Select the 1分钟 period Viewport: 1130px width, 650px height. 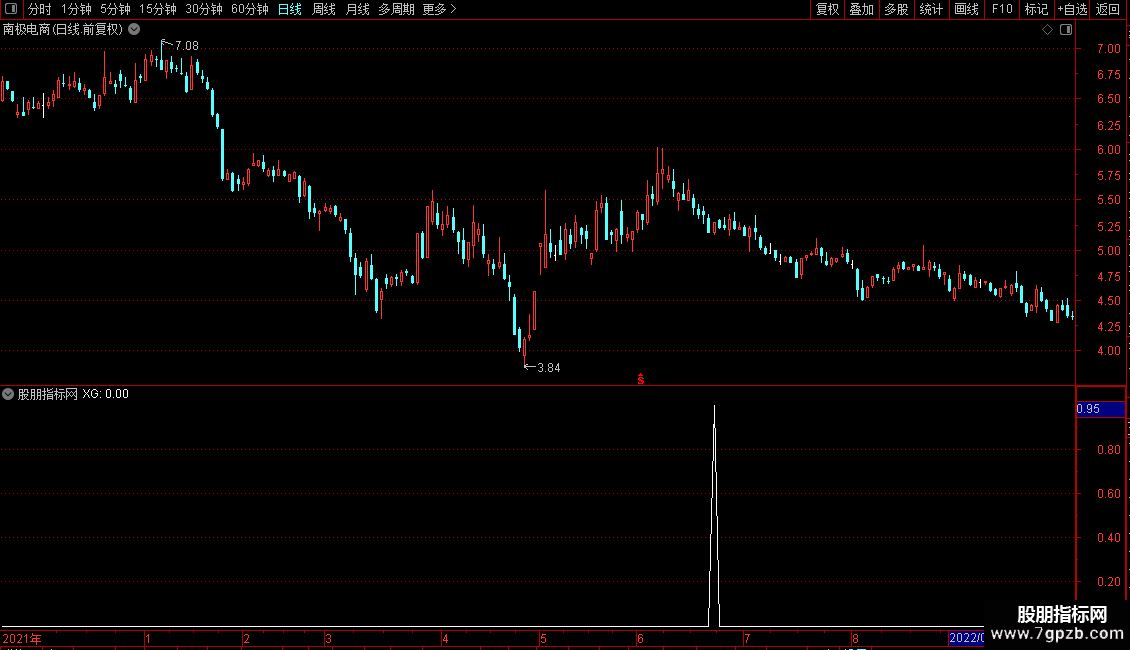click(76, 9)
